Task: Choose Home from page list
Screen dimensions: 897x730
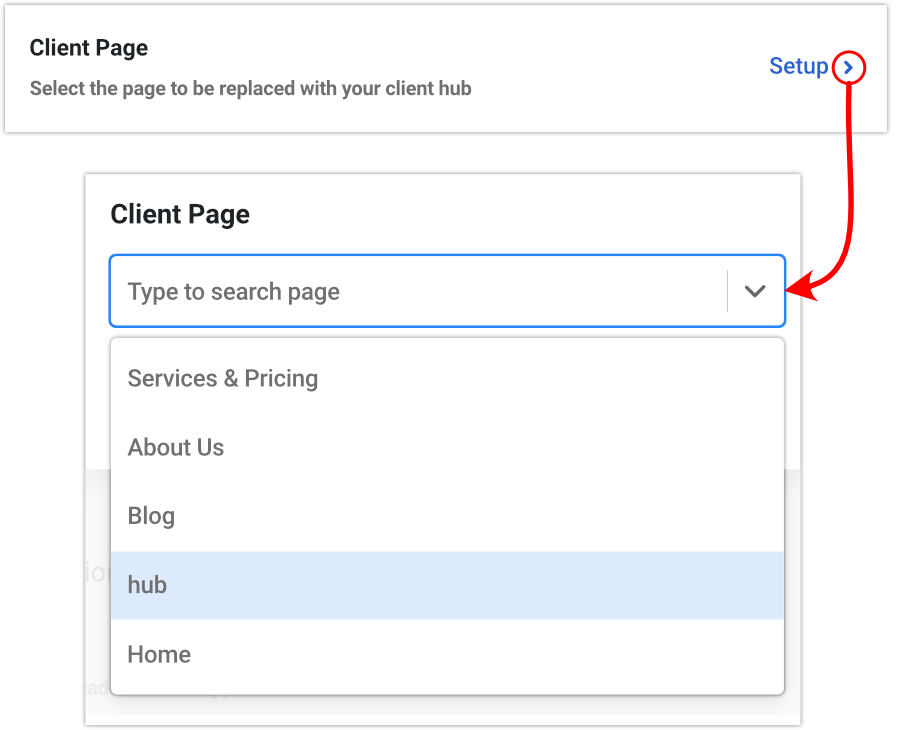Action: pos(447,654)
